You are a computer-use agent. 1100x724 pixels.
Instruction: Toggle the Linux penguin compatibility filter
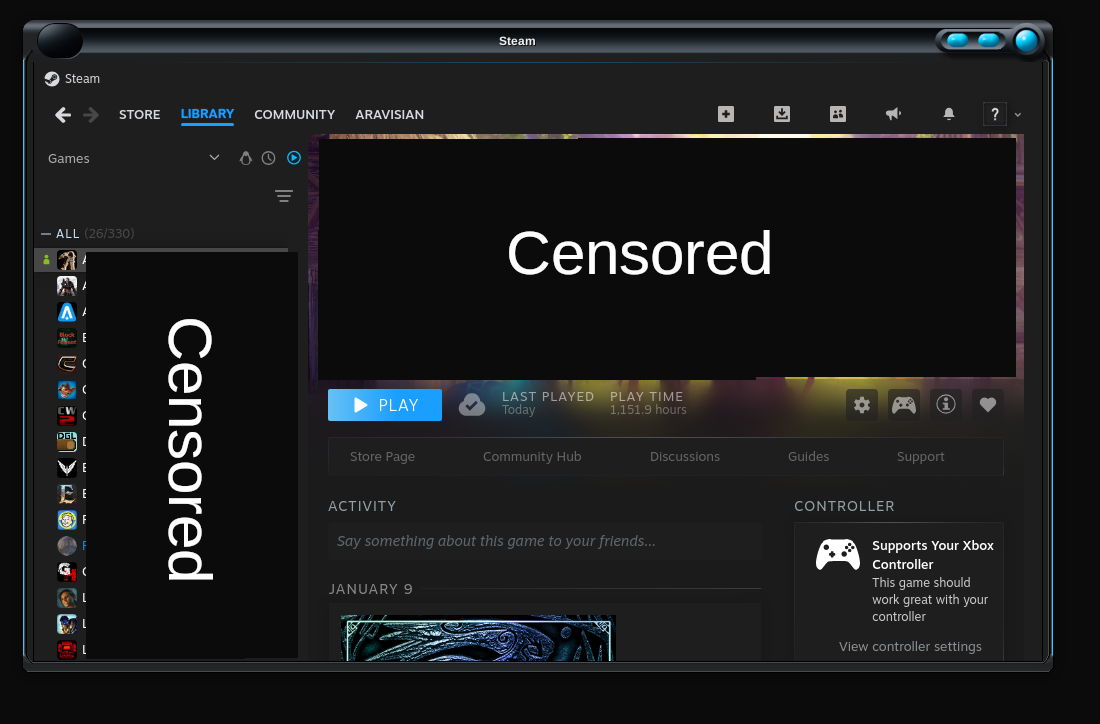pos(245,158)
